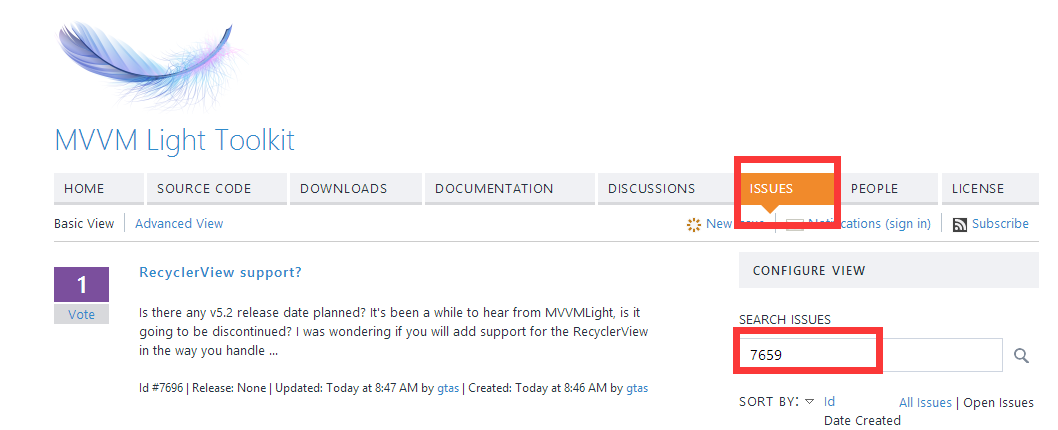Click the Date Created sort option
This screenshot has width=1058, height=430.
coord(862,421)
